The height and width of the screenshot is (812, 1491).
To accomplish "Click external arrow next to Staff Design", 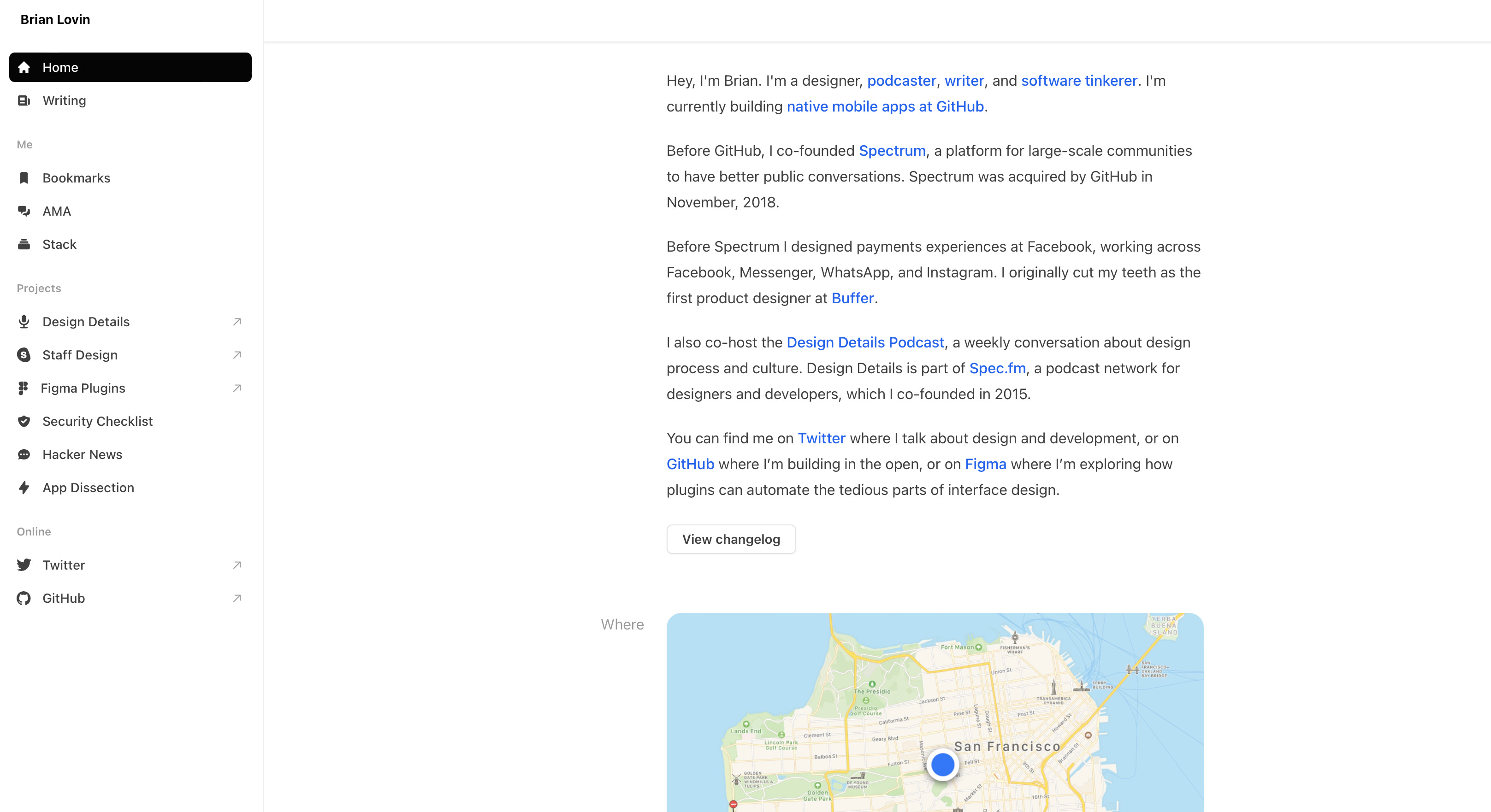I will click(237, 355).
